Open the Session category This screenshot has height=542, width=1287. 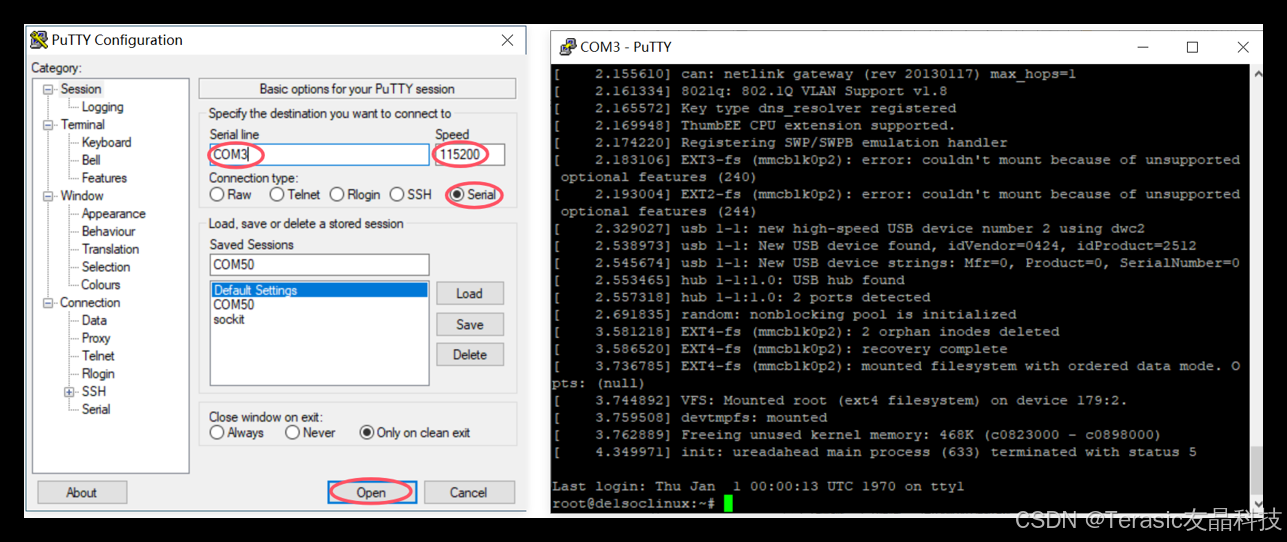(x=81, y=89)
